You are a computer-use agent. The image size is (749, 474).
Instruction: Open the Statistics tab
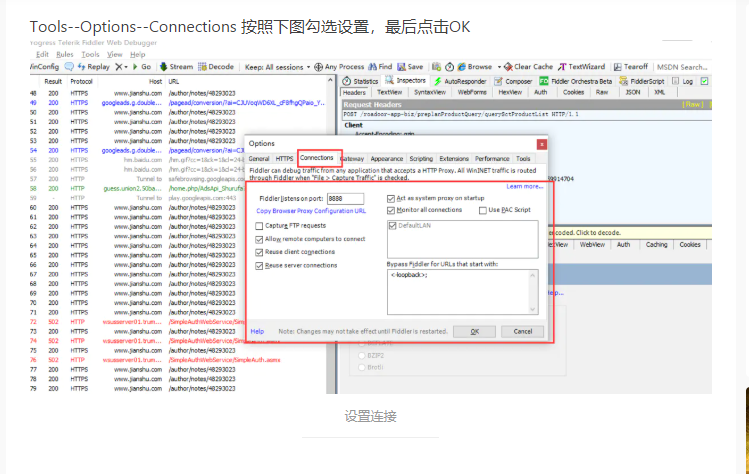(x=360, y=81)
